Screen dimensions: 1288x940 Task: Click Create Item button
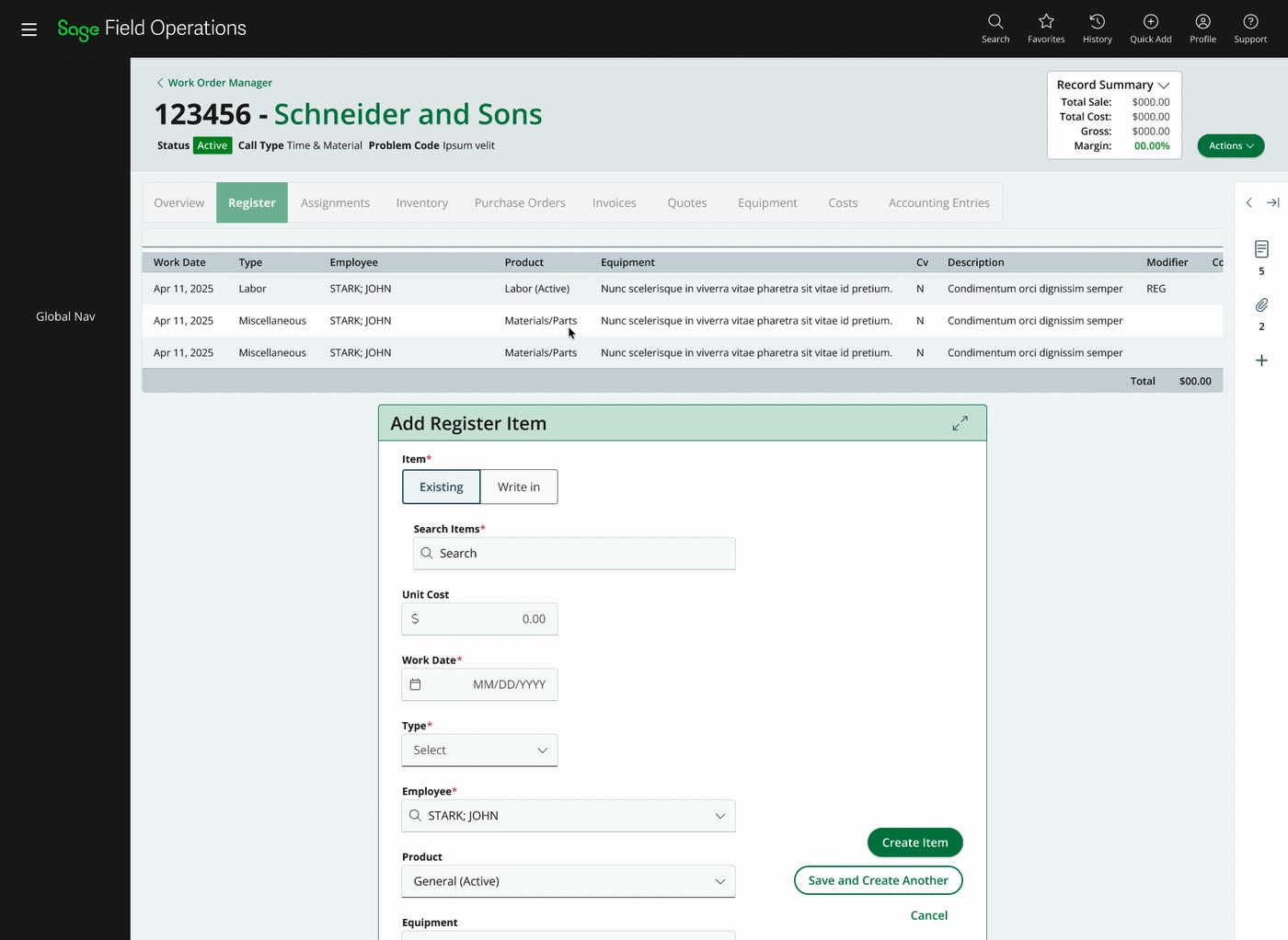(x=914, y=843)
